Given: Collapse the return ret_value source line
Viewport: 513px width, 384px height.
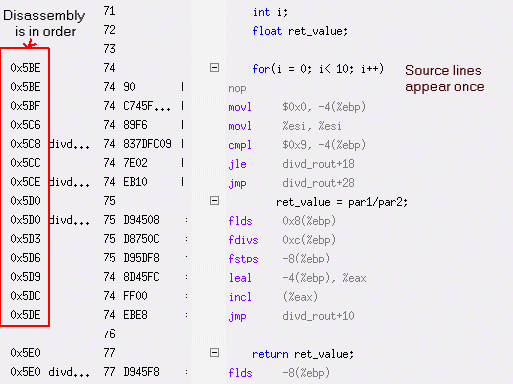Looking at the screenshot, I should (x=214, y=353).
